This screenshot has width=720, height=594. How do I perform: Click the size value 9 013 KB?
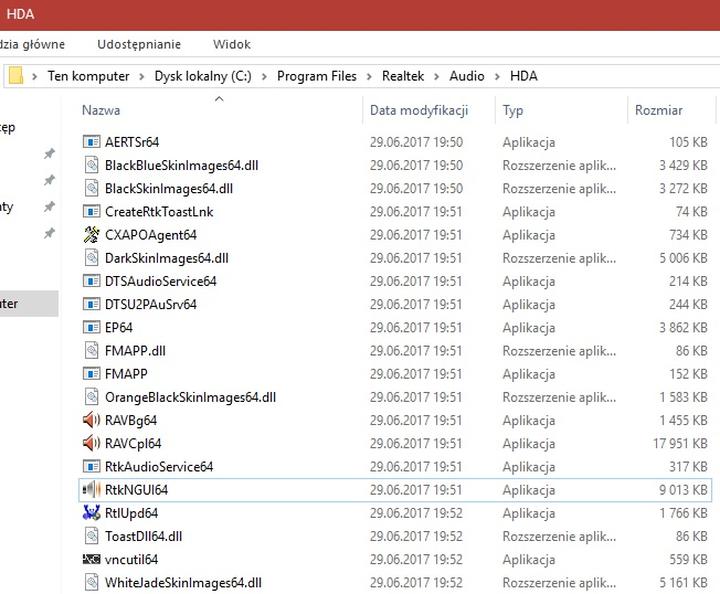pos(683,490)
